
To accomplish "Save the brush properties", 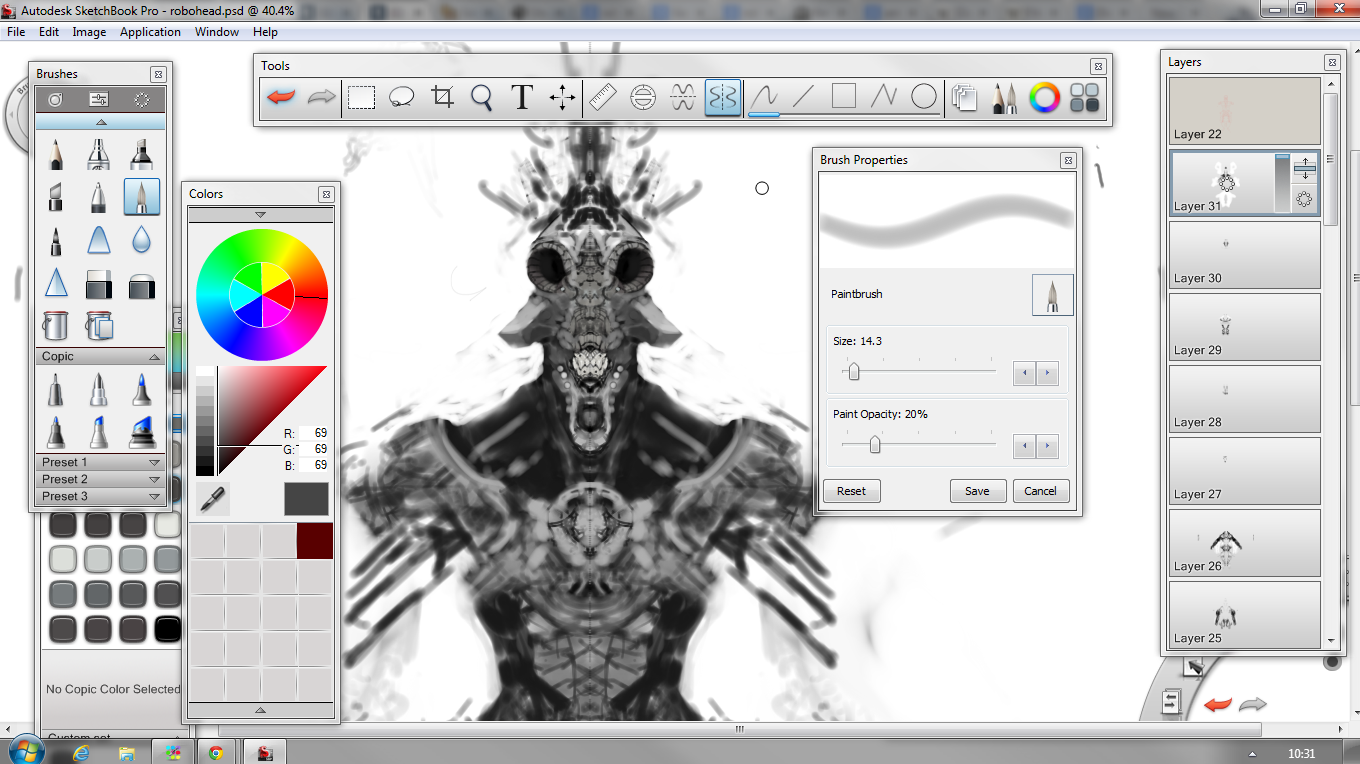I will coord(977,491).
